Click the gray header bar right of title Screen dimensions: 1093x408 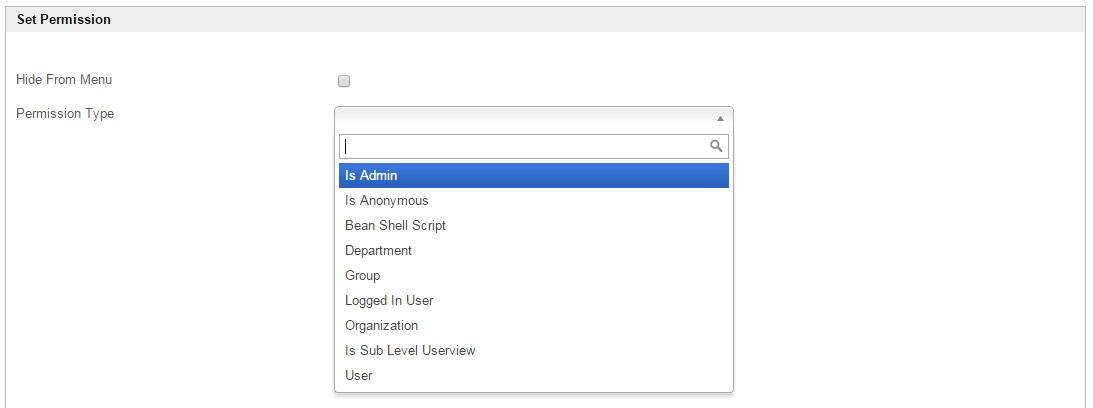600,19
